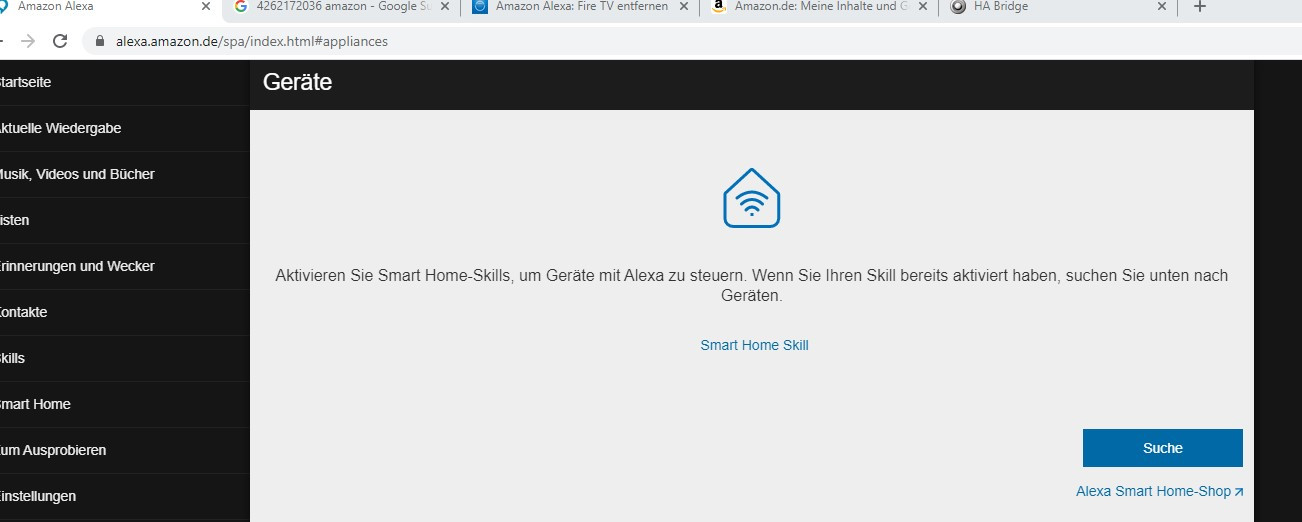Open Einstellungen in the sidebar
Image resolution: width=1302 pixels, height=522 pixels.
[124, 496]
